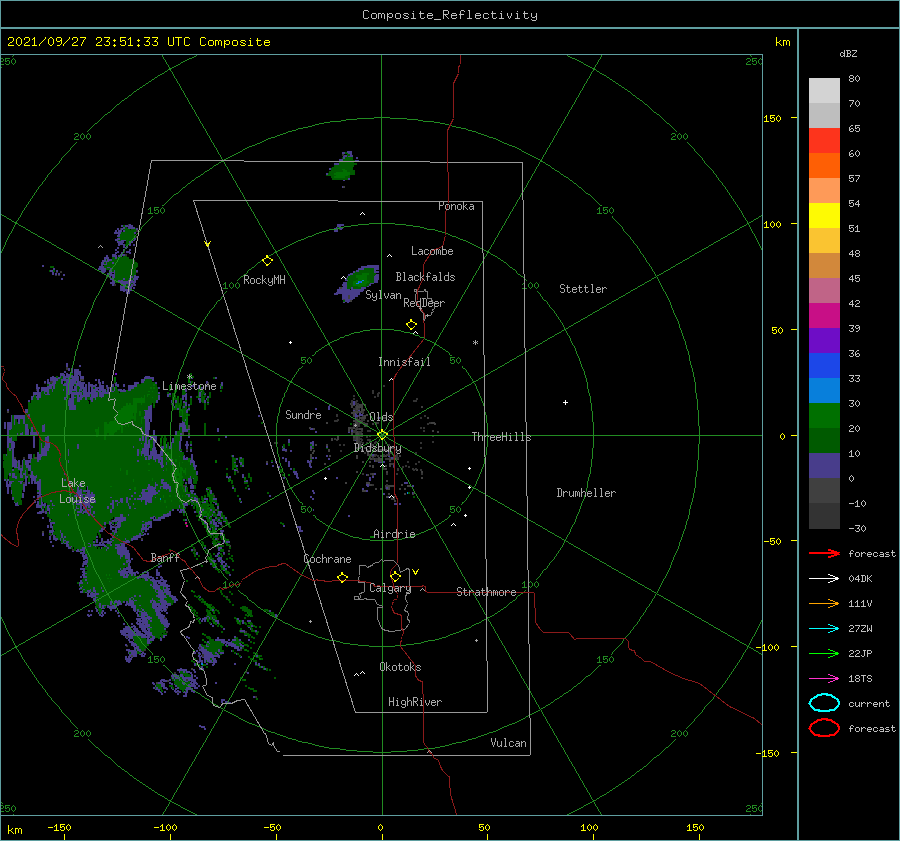Click the ThreeHills city label
This screenshot has width=900, height=841.
click(502, 437)
